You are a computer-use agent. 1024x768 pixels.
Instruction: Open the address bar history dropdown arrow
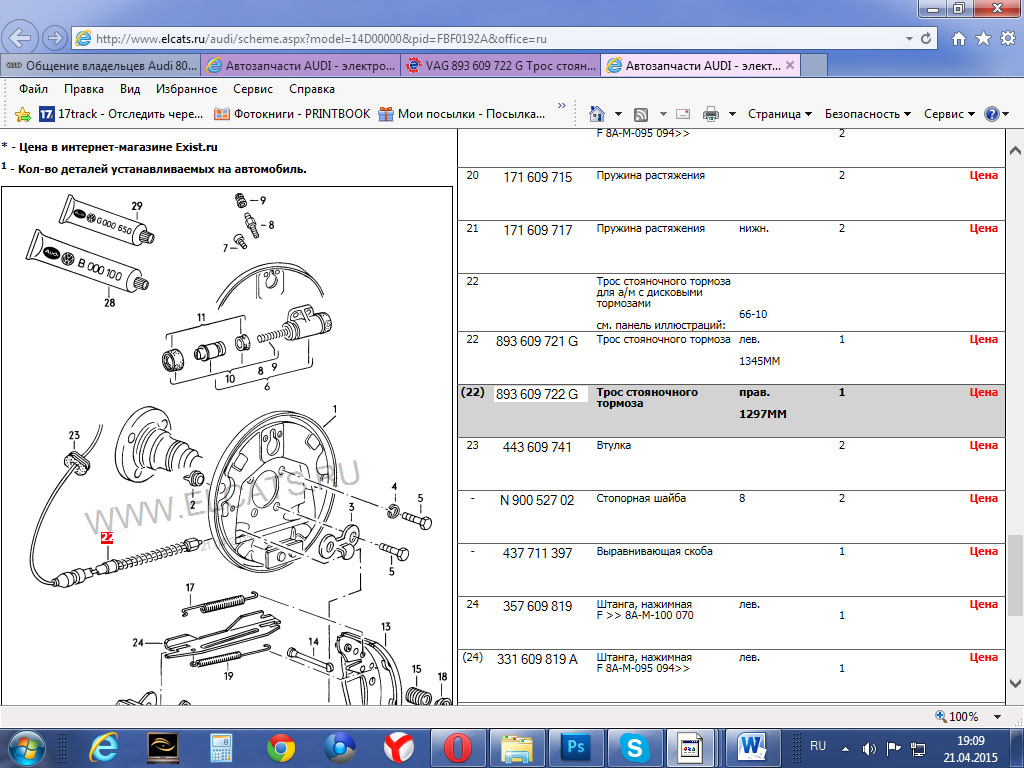coord(909,39)
